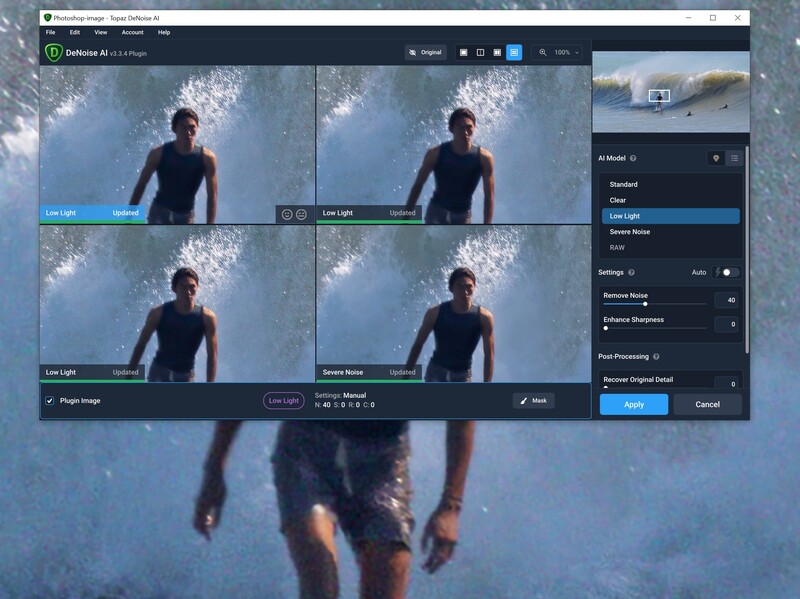Click the Settings help icon
The width and height of the screenshot is (800, 599).
[x=632, y=272]
